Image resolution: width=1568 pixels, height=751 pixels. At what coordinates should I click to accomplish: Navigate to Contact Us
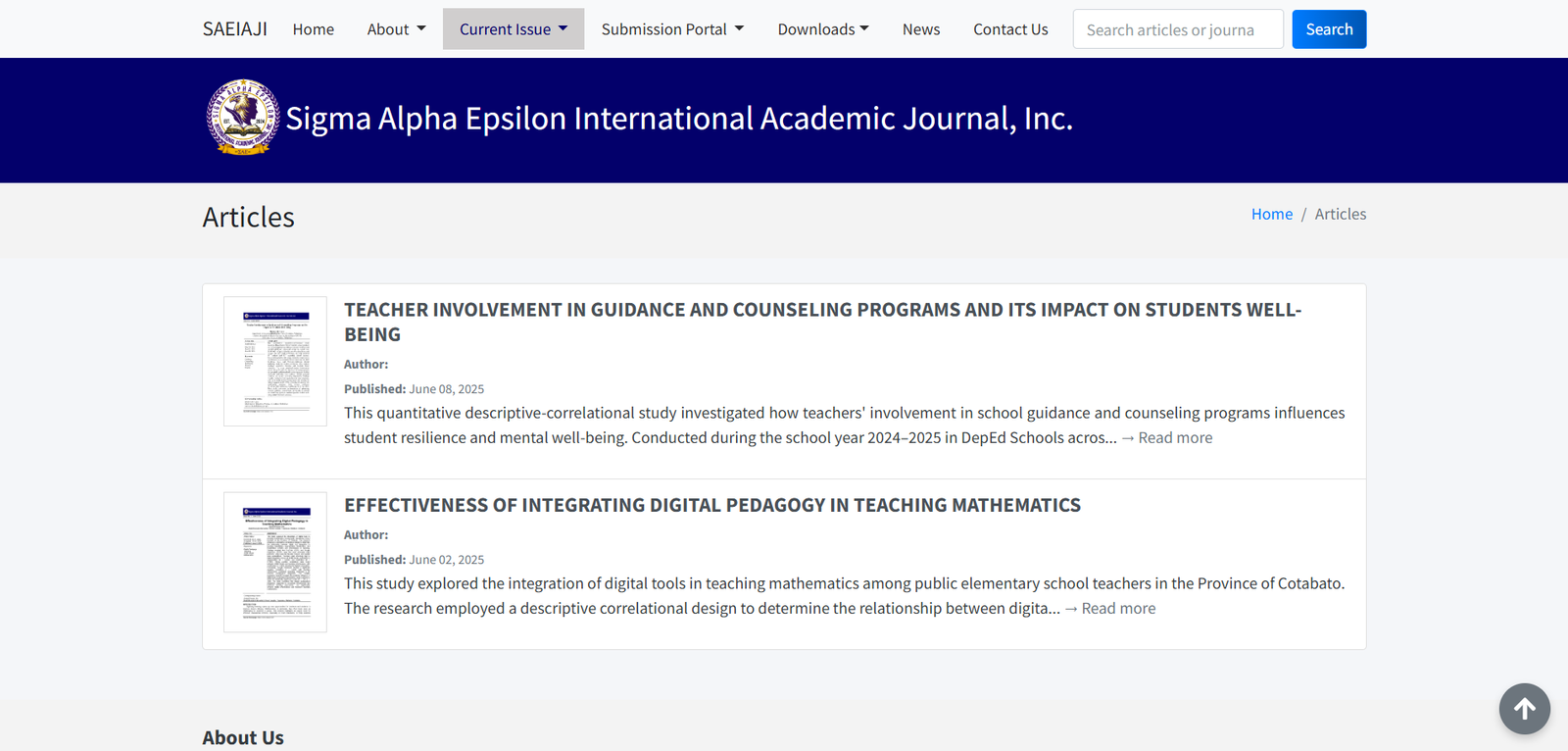[x=1010, y=29]
